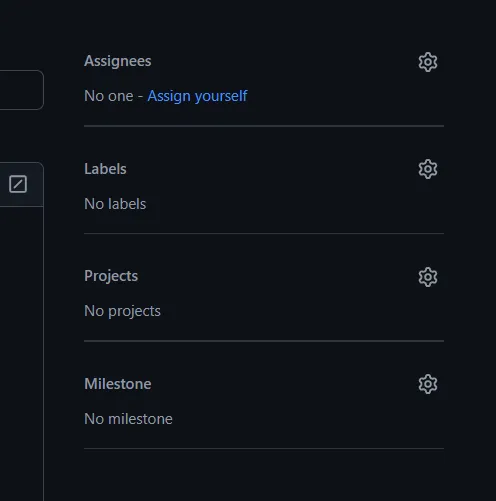Select the "No one" assignee text
Viewport: 496px width, 501px height.
click(x=109, y=96)
